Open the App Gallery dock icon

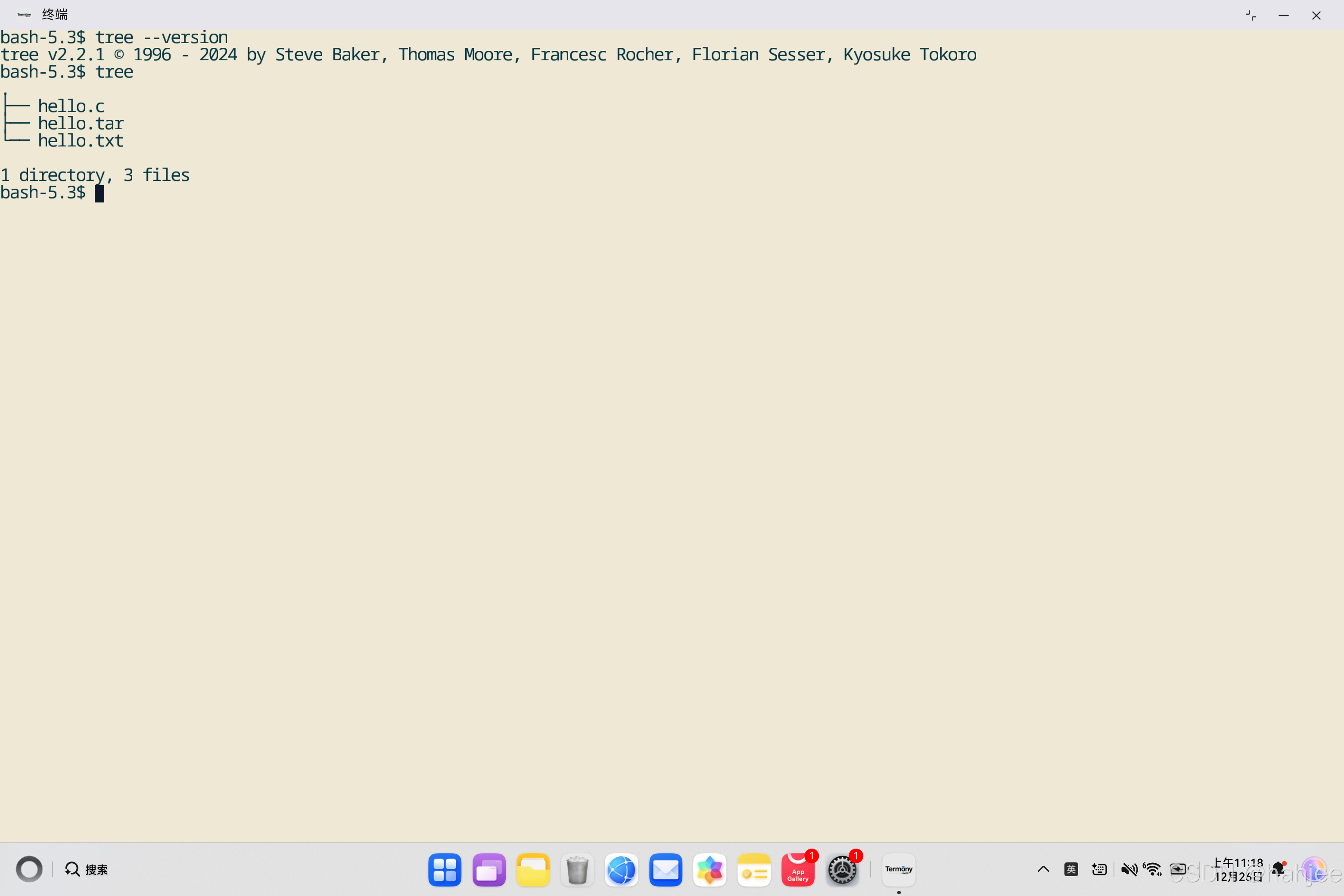(x=797, y=869)
